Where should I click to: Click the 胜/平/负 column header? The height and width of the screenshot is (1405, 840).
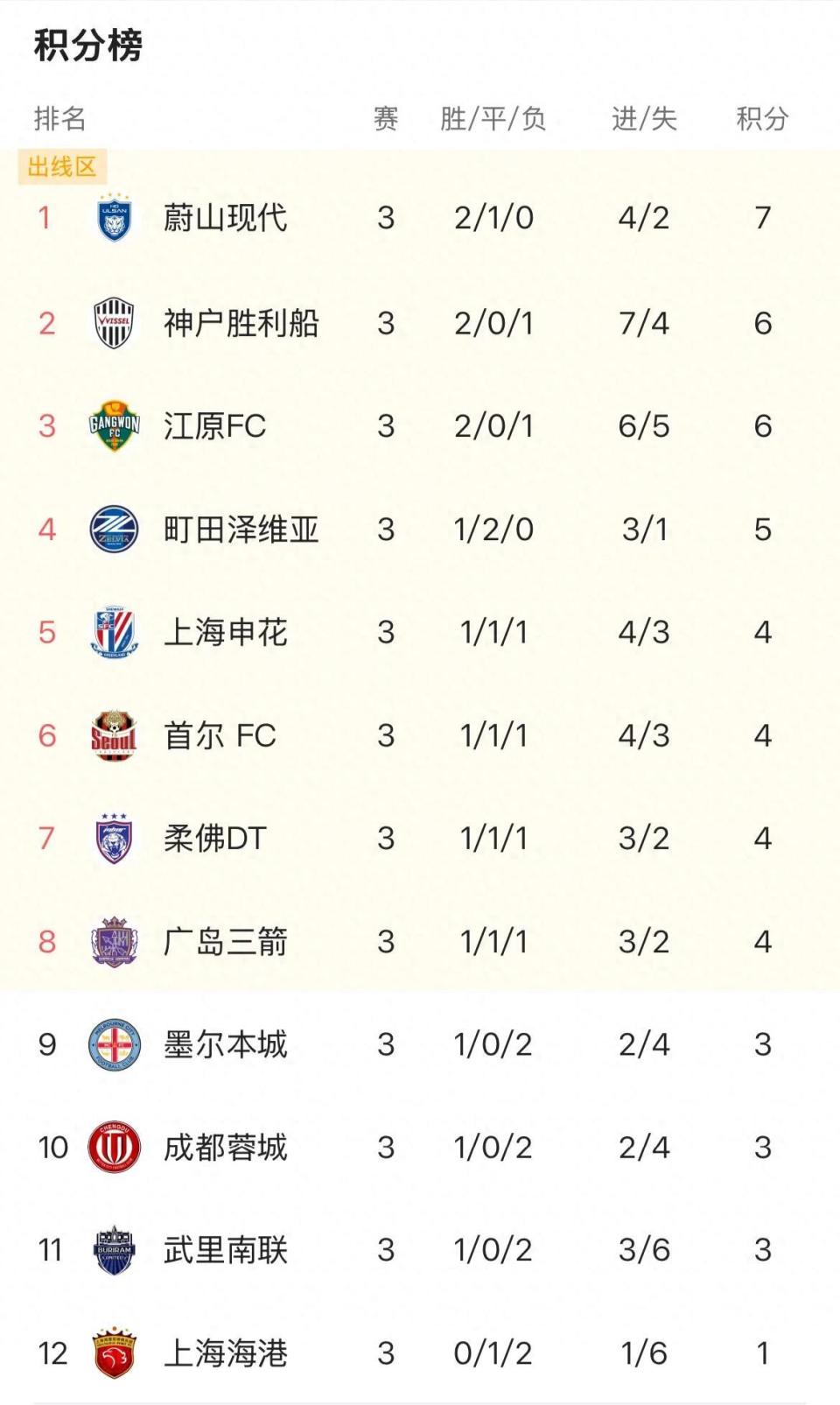493,118
